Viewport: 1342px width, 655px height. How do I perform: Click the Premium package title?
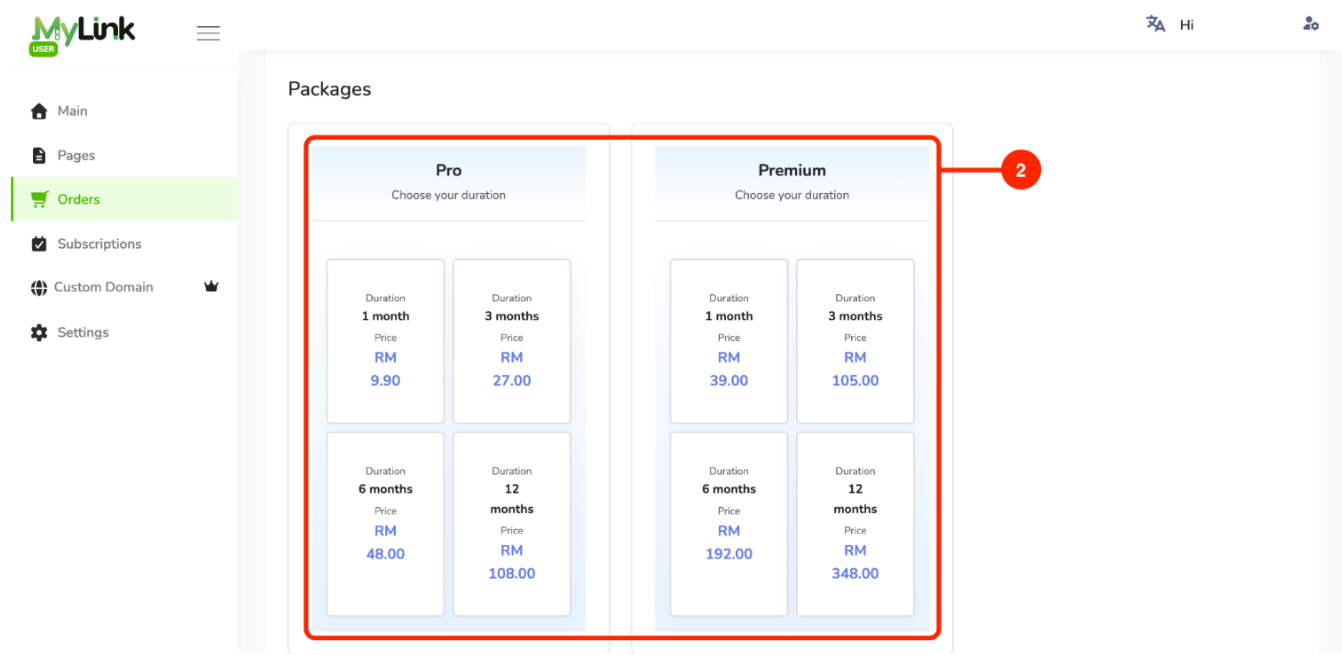[792, 170]
